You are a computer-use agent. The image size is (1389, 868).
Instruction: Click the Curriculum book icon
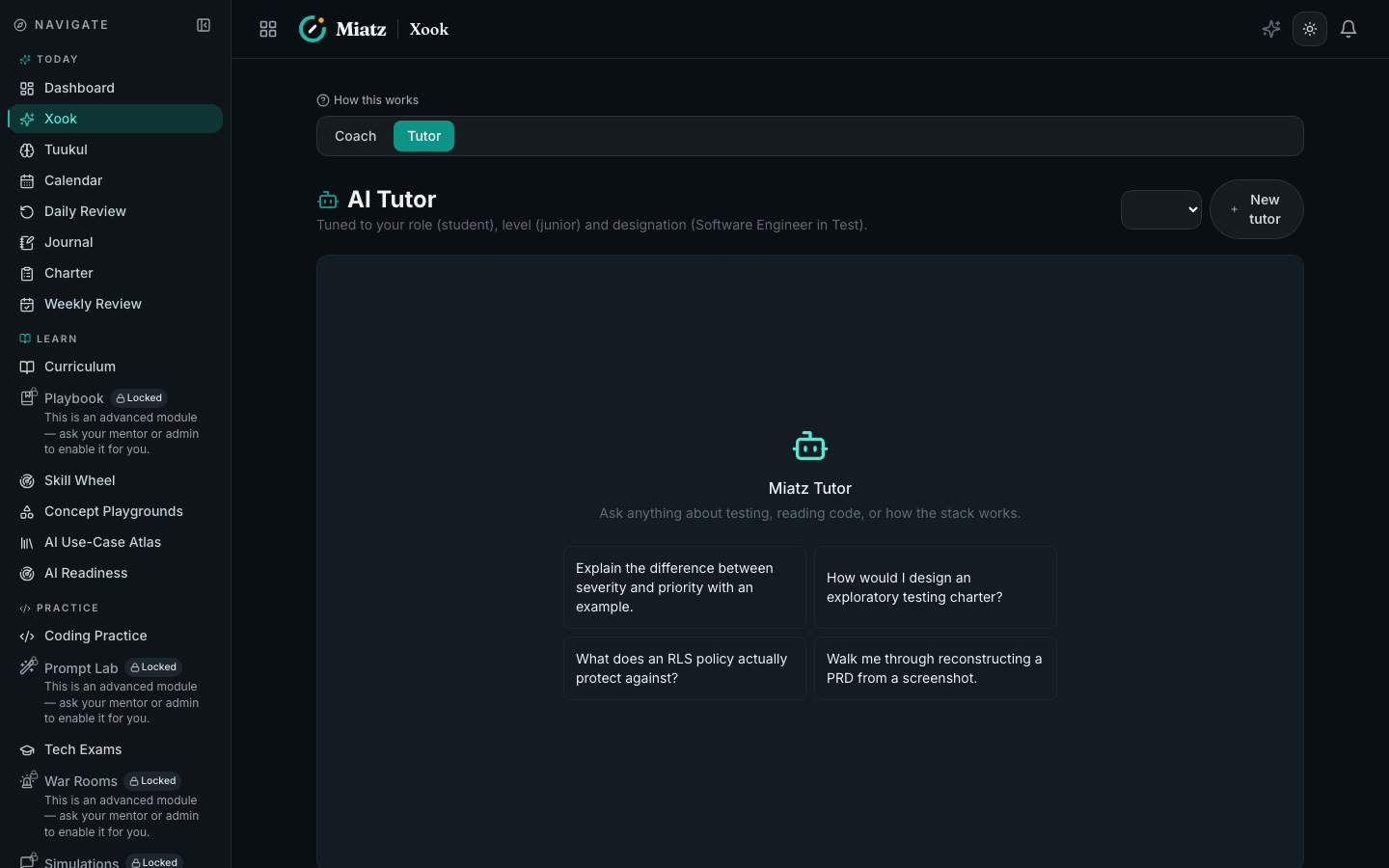click(x=27, y=367)
